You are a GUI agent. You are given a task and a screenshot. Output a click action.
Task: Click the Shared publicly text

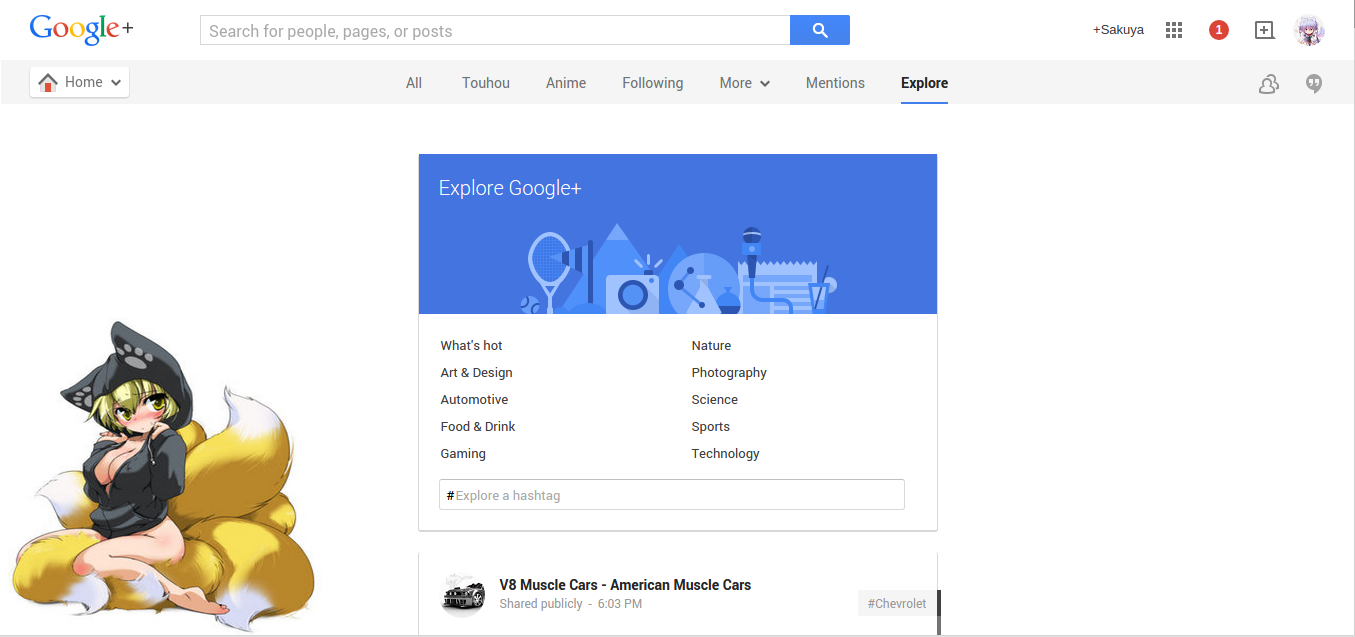click(x=541, y=604)
